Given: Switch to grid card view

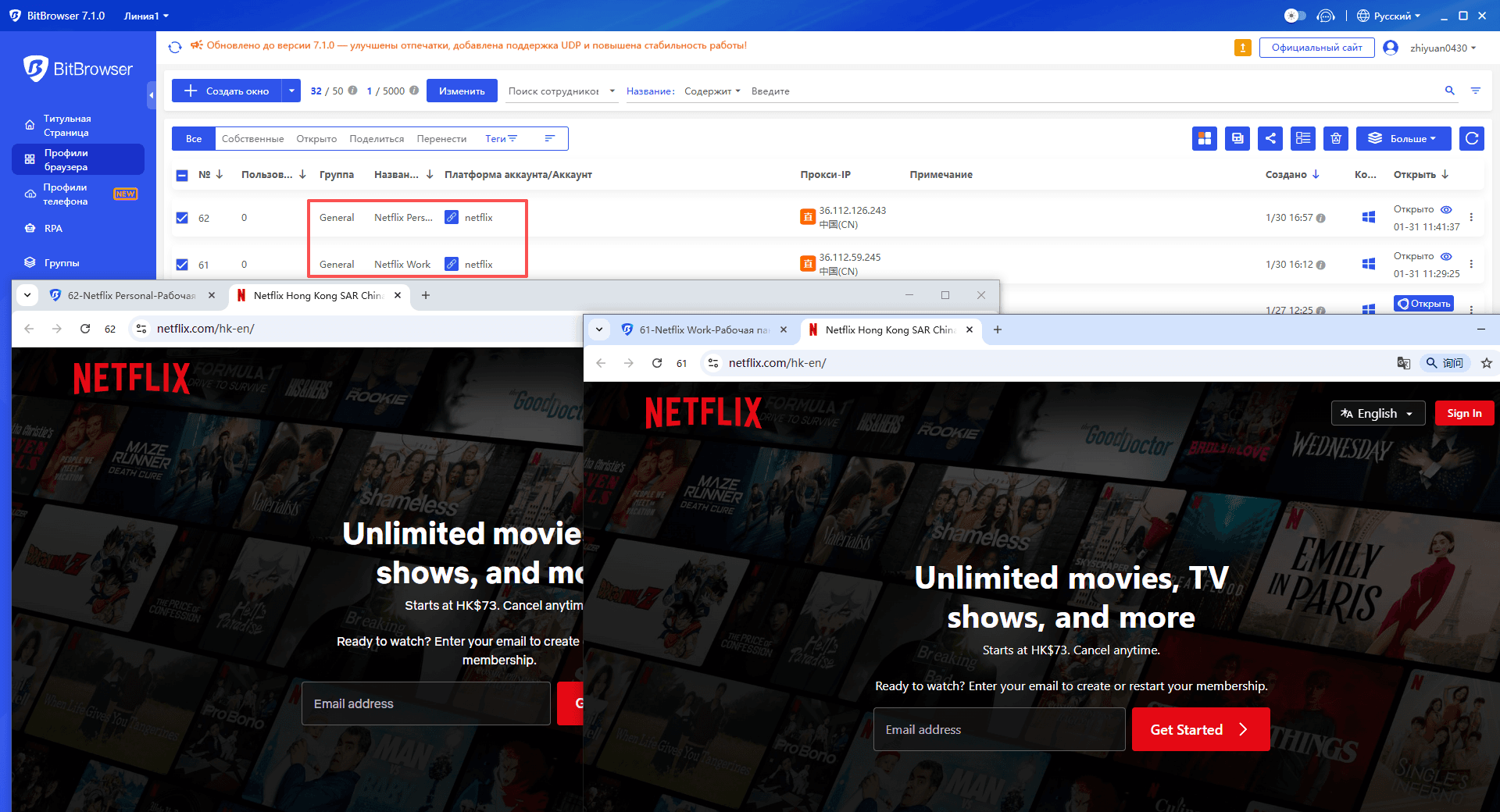Looking at the screenshot, I should (1204, 138).
